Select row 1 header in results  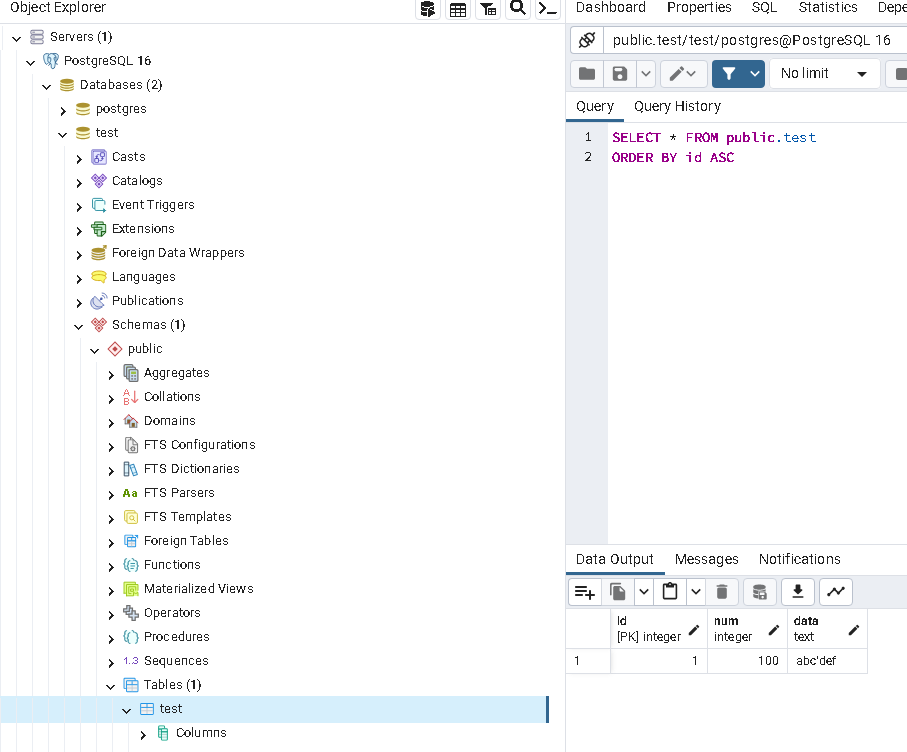click(588, 661)
